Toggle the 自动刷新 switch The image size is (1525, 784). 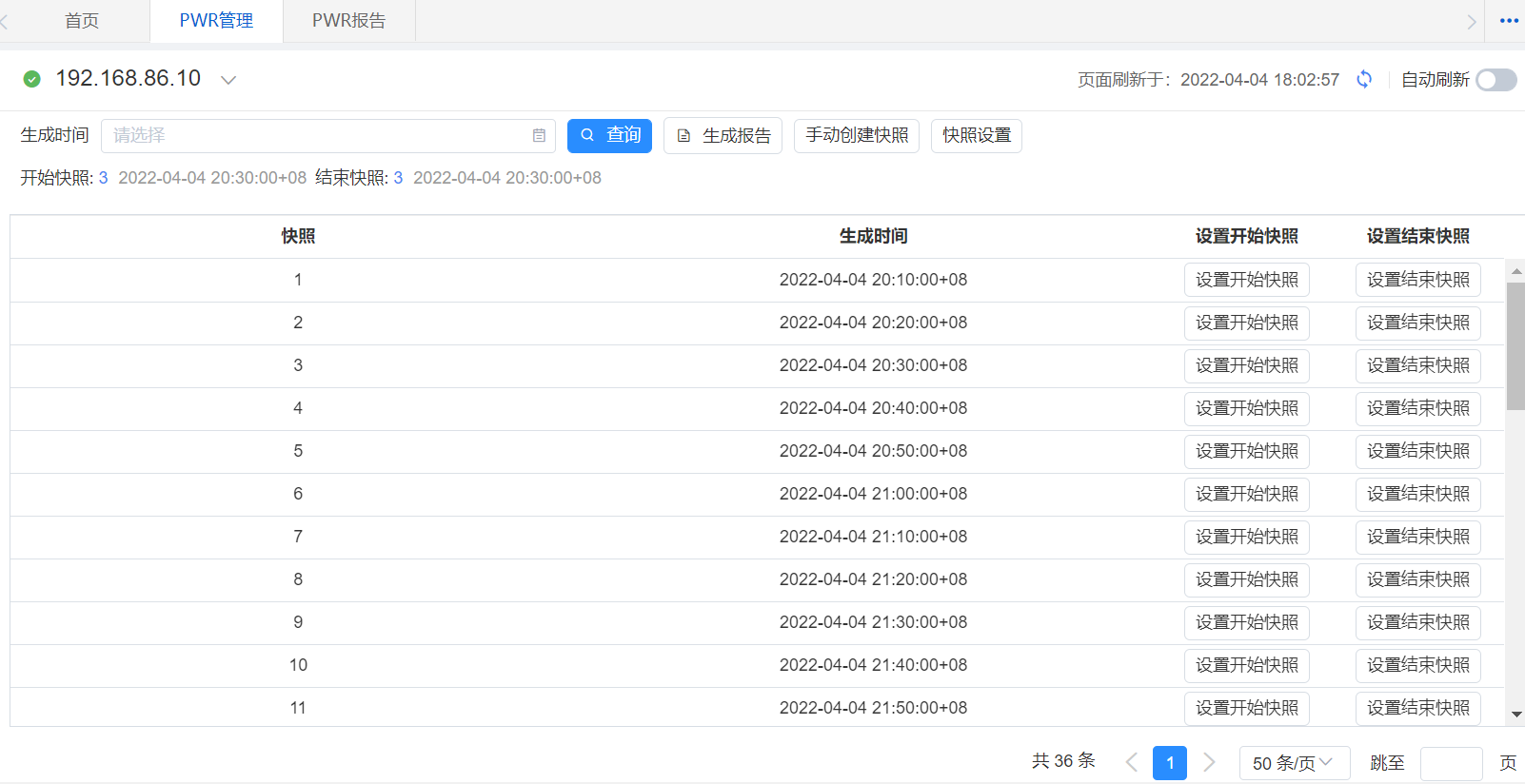[1496, 80]
